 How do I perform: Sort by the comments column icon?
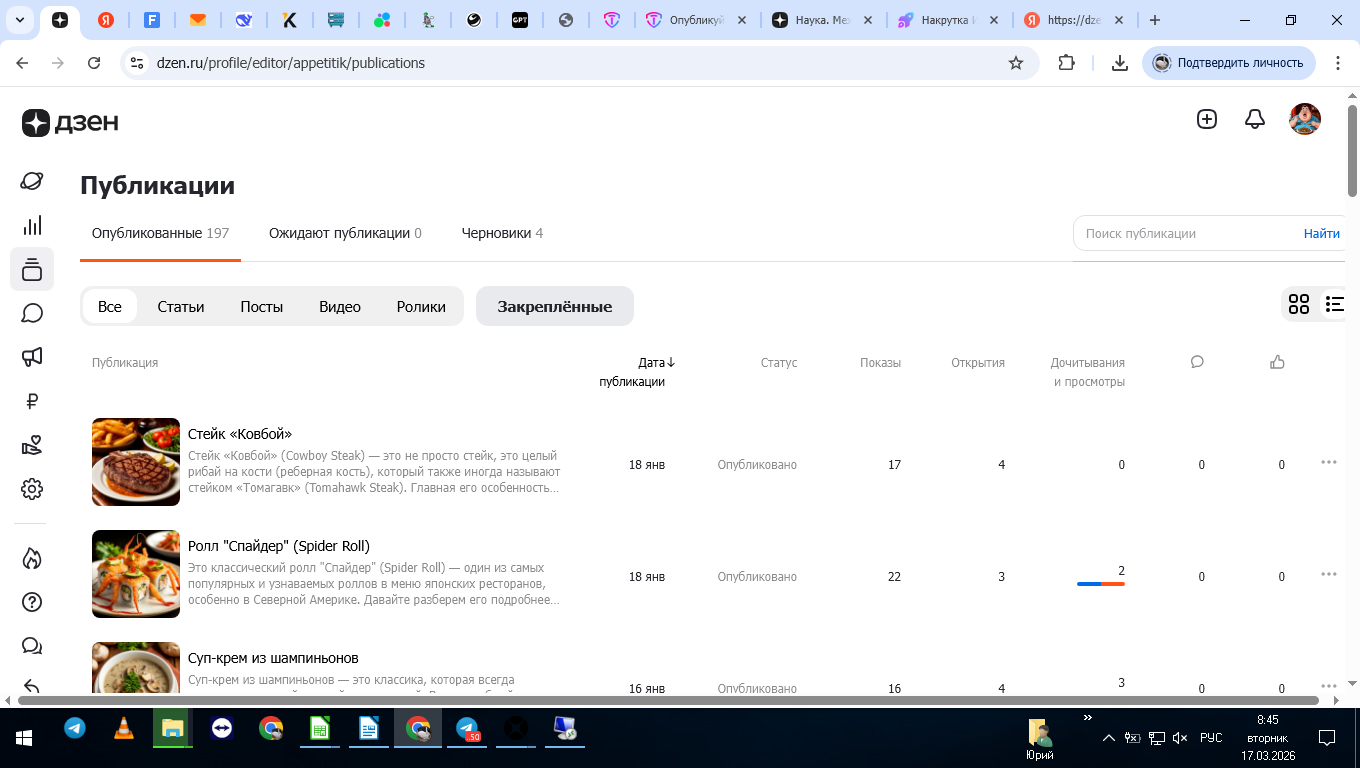point(1197,362)
